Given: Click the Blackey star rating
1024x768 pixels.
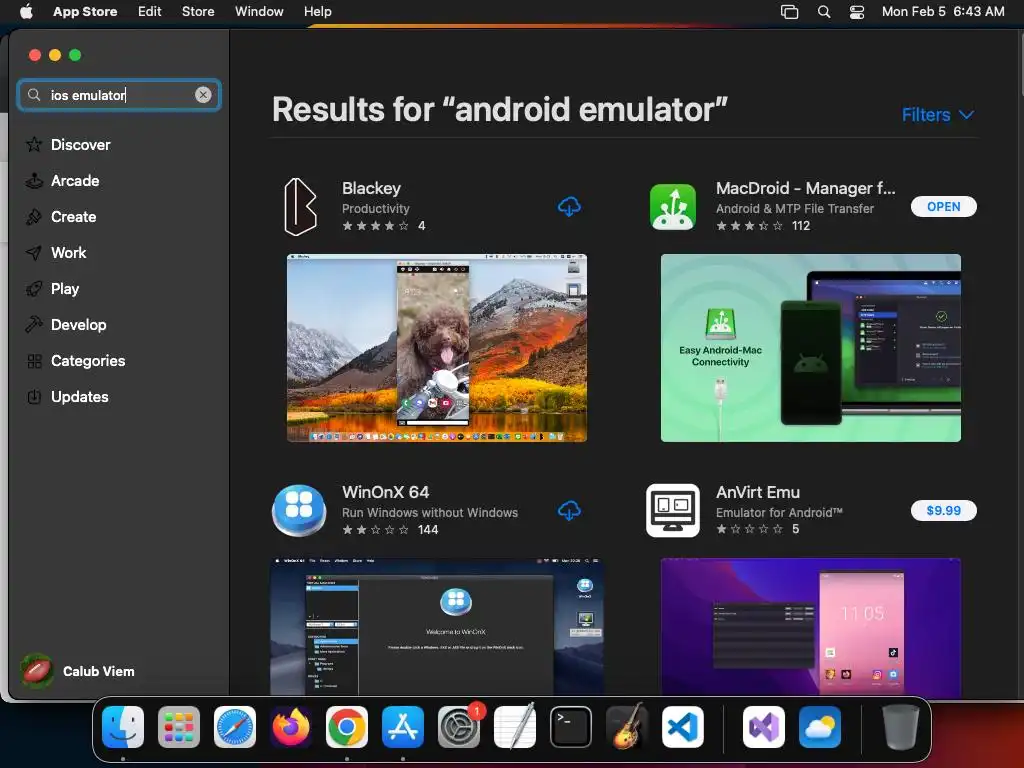Looking at the screenshot, I should [376, 226].
